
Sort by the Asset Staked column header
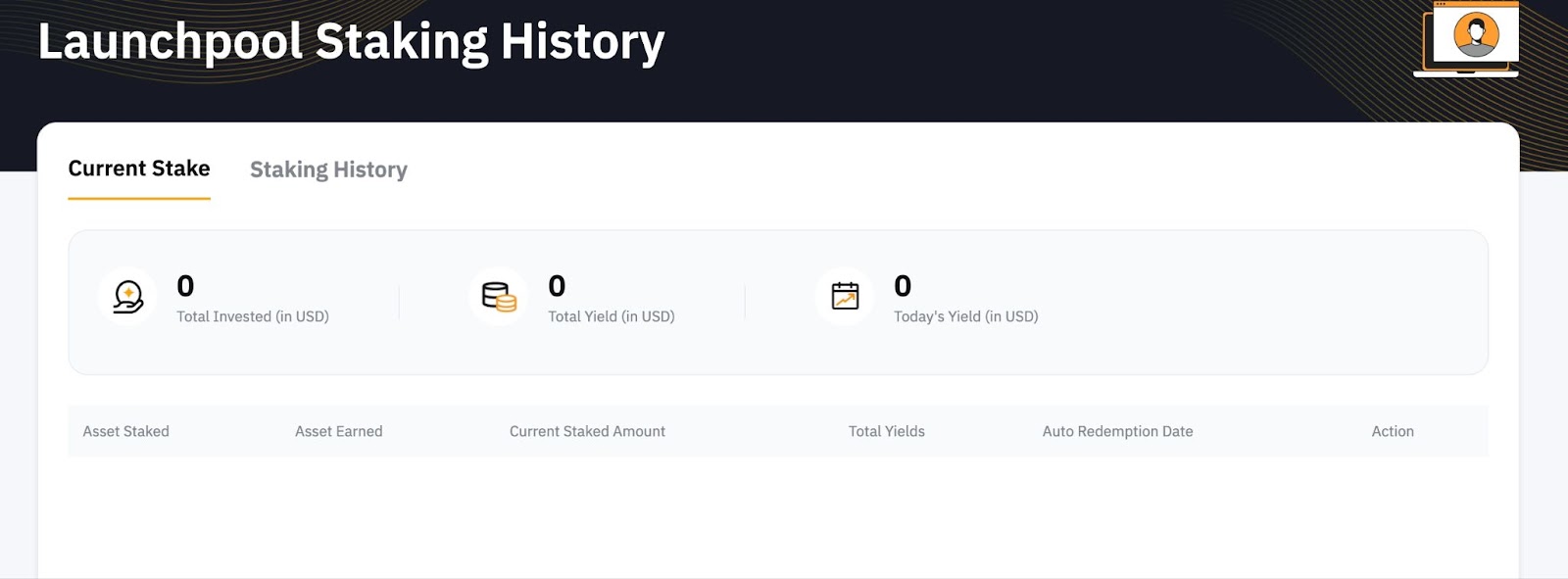126,431
